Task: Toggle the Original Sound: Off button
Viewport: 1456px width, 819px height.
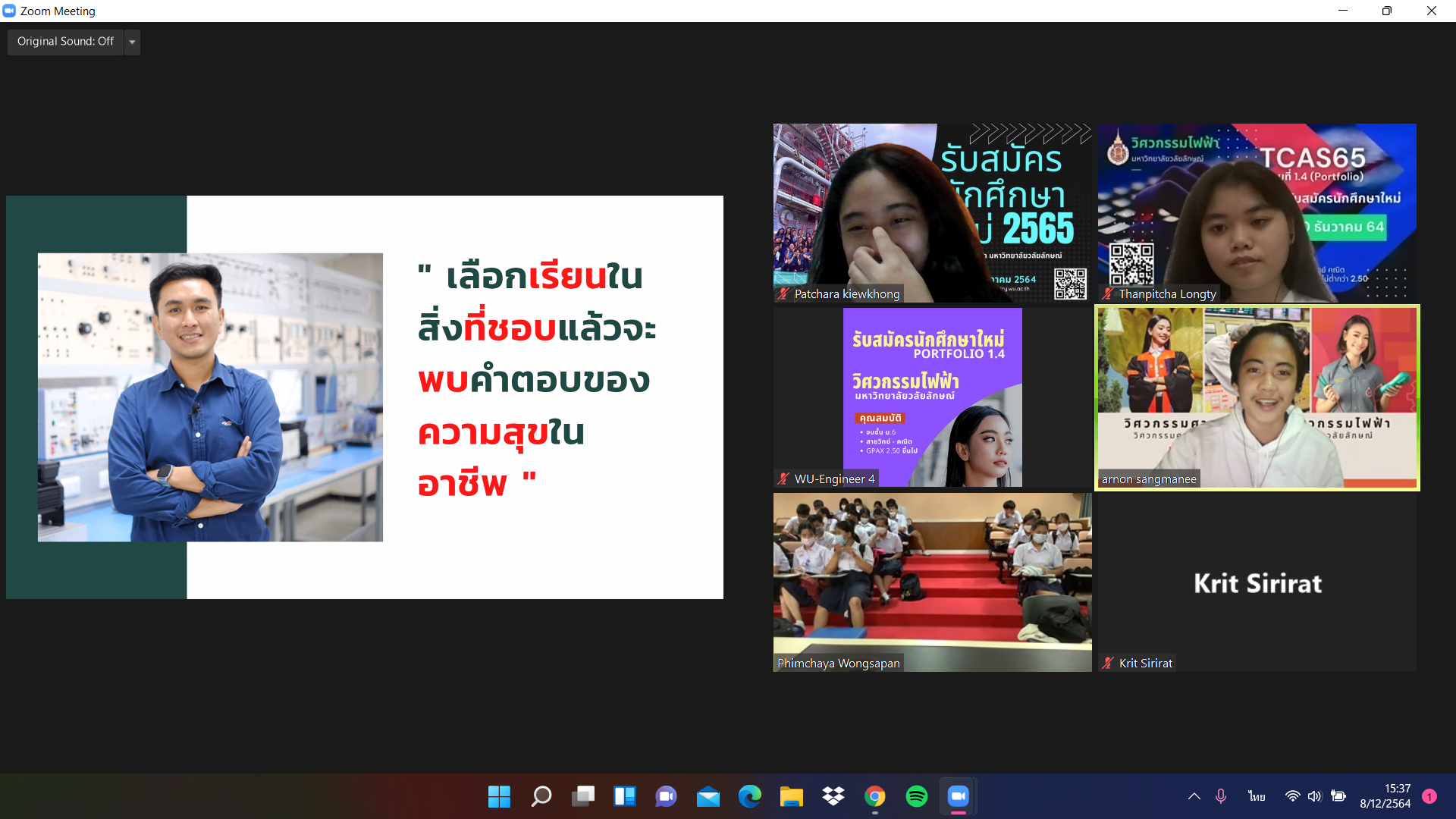Action: click(x=65, y=42)
